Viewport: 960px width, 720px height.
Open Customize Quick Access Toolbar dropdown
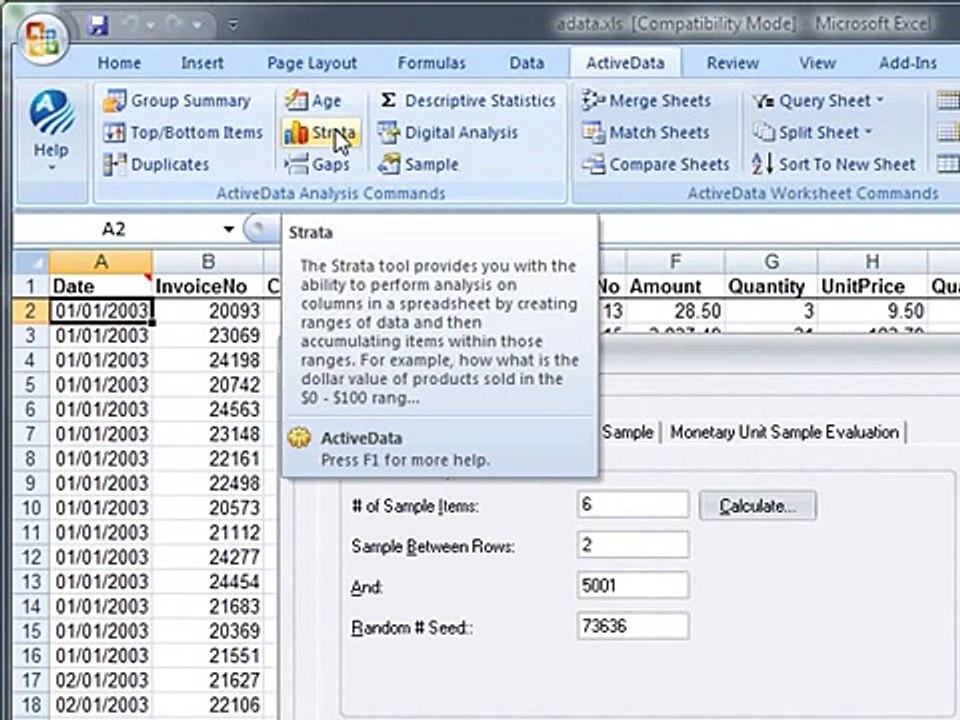coord(233,25)
